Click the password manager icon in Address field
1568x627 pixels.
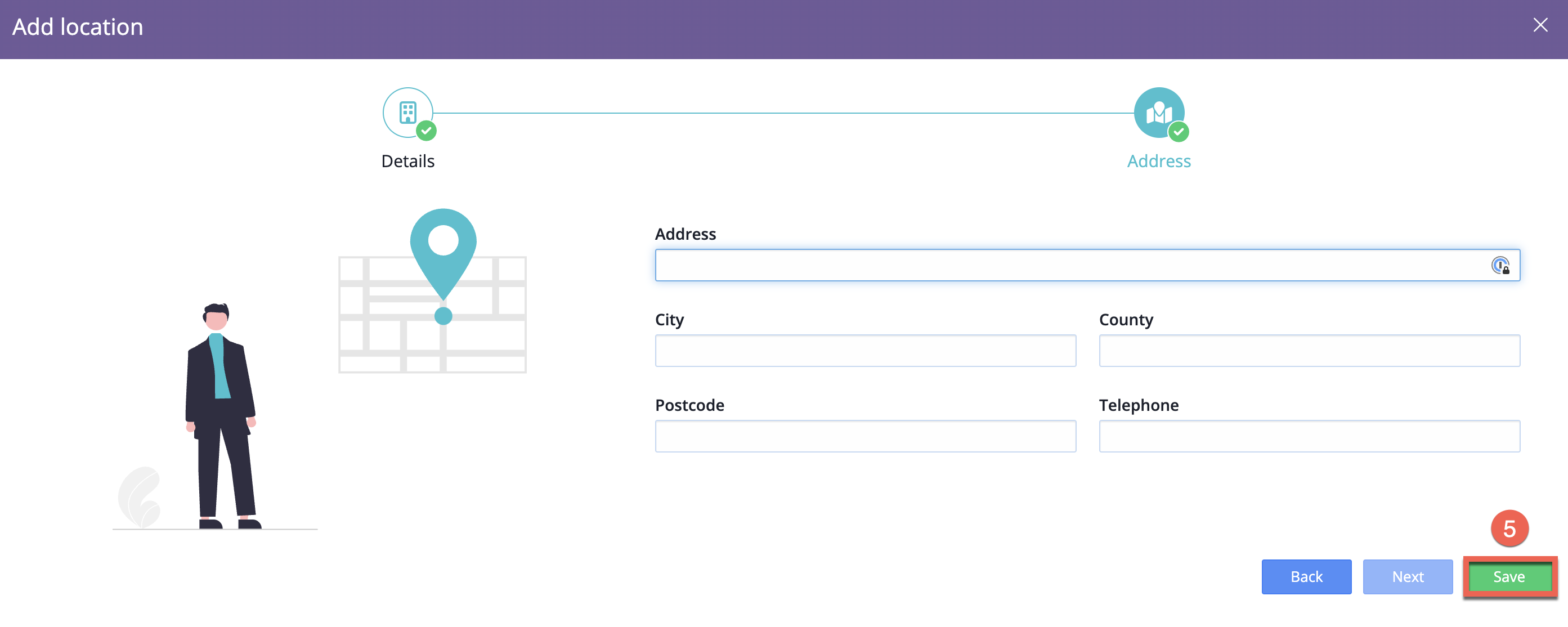coord(1500,266)
